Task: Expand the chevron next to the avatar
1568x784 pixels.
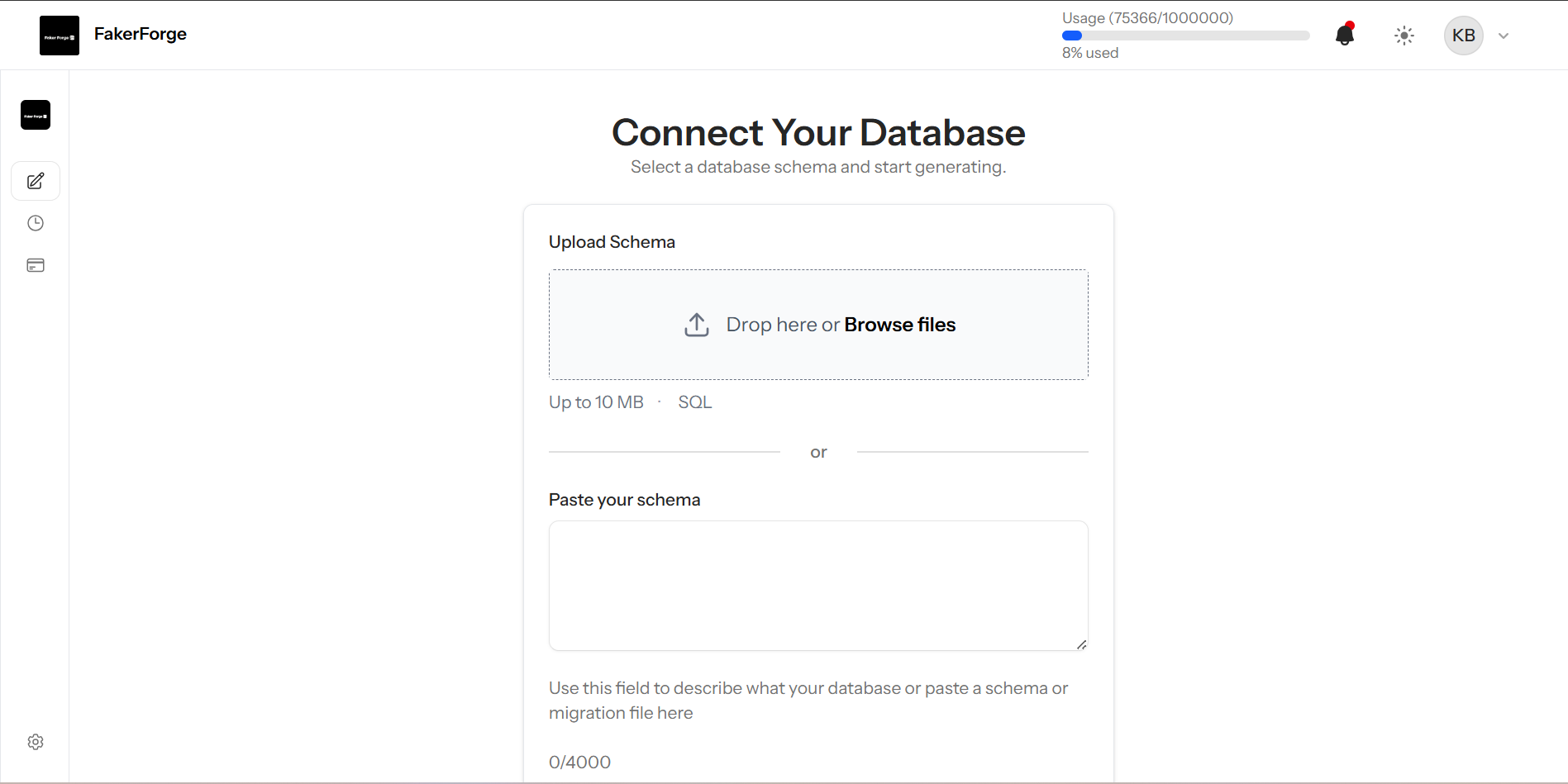Action: [1504, 36]
